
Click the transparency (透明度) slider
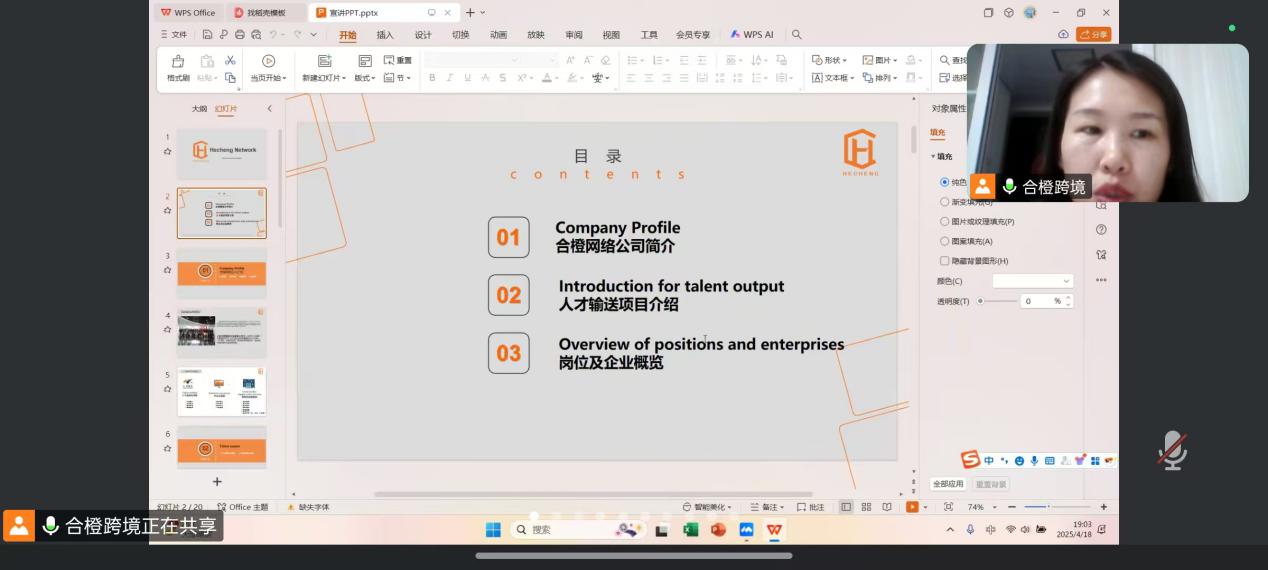click(x=996, y=301)
